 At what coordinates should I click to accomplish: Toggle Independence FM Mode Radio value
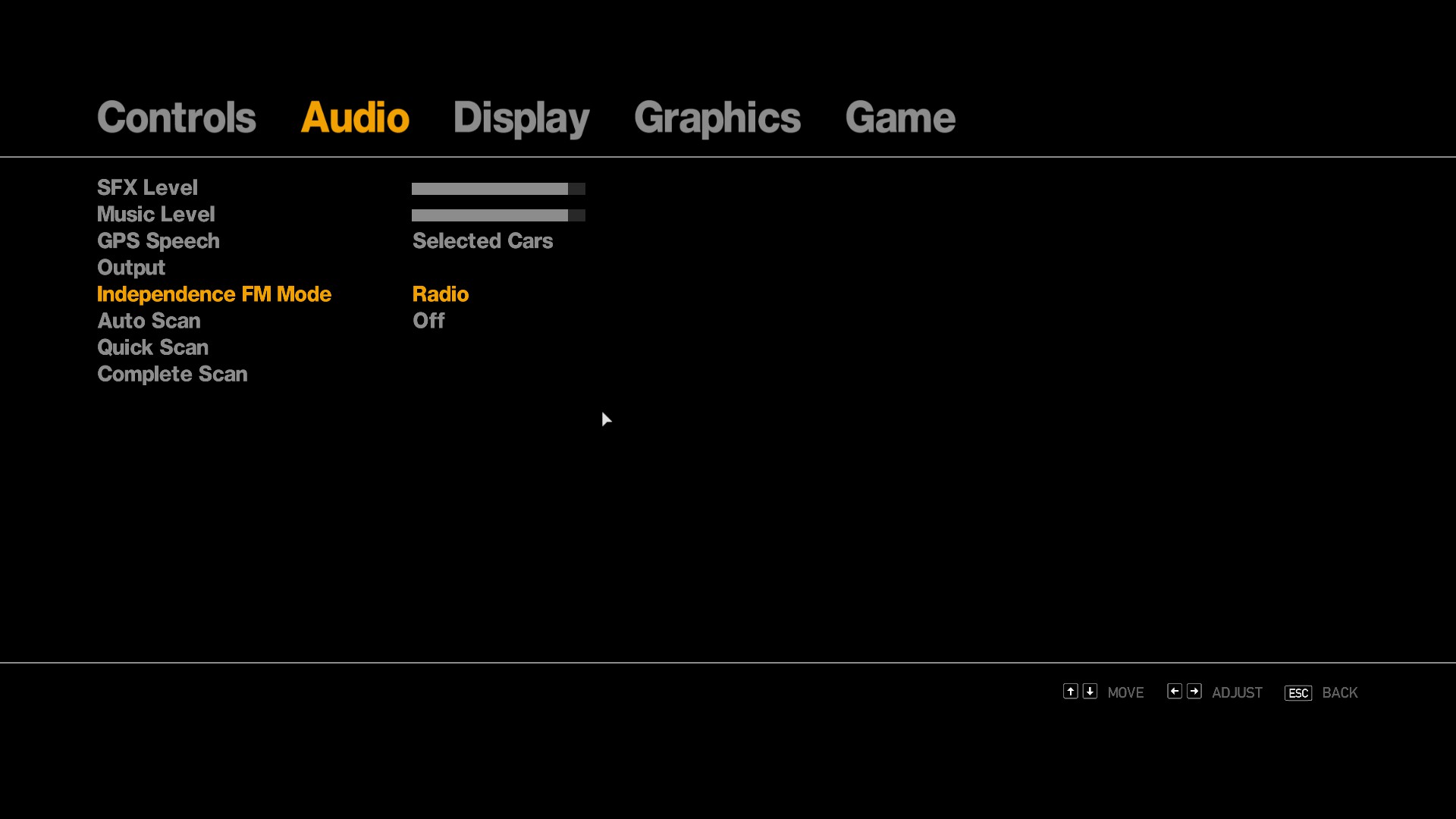click(440, 294)
